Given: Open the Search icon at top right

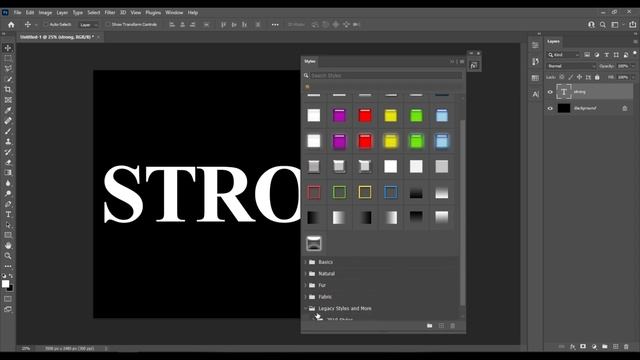Looking at the screenshot, I should point(603,25).
